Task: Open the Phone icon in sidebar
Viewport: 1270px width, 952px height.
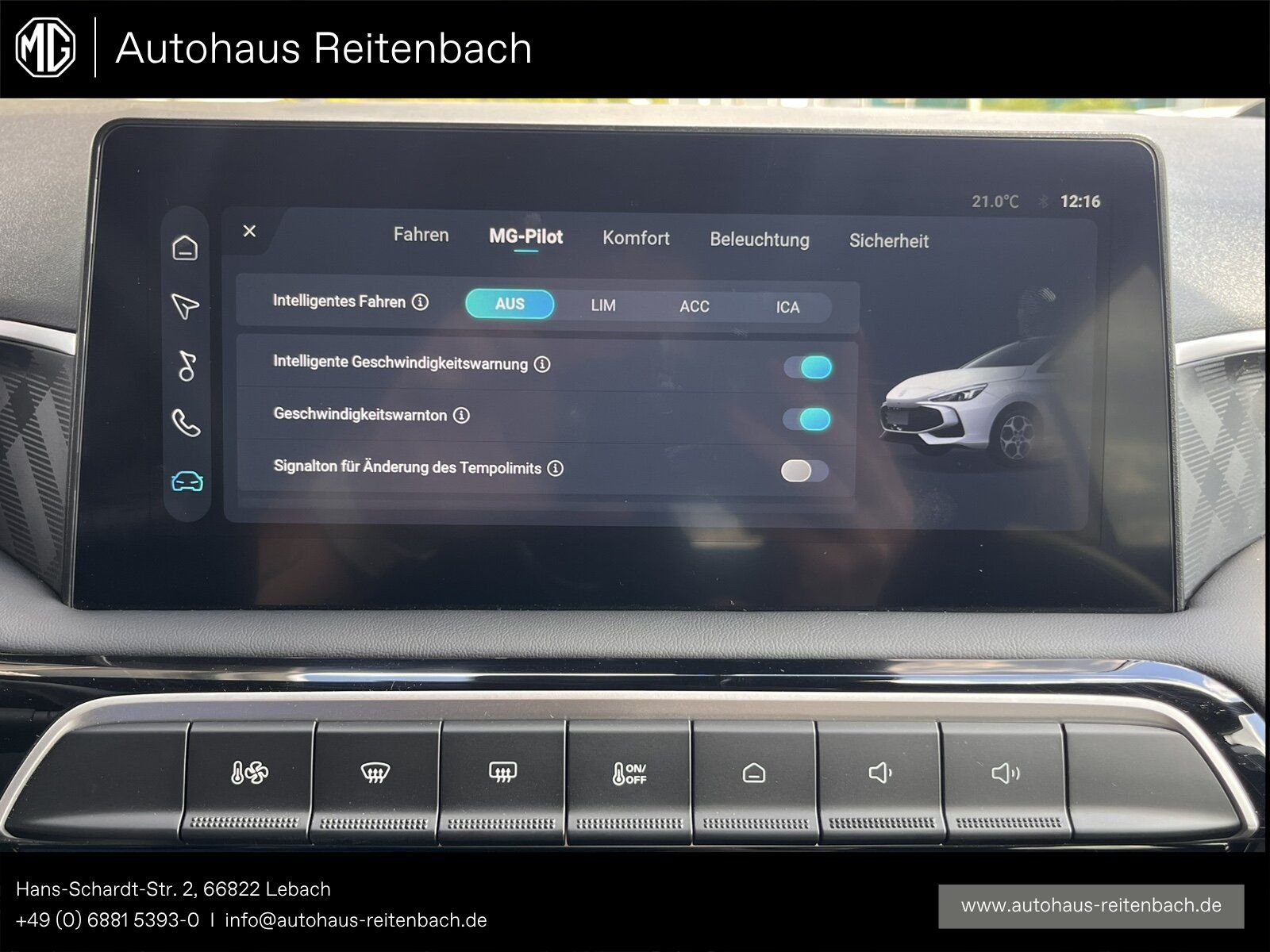Action: [x=186, y=424]
